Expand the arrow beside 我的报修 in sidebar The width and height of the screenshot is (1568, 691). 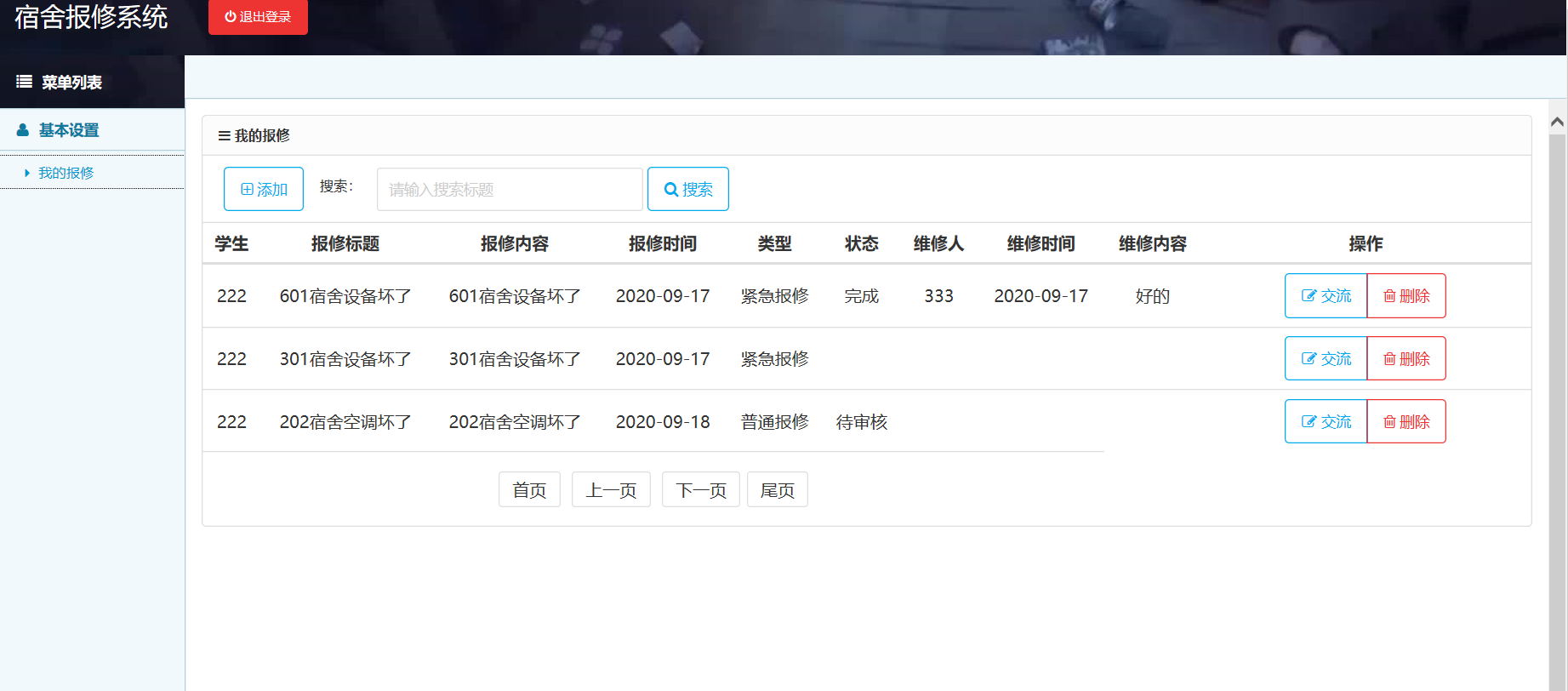[27, 173]
